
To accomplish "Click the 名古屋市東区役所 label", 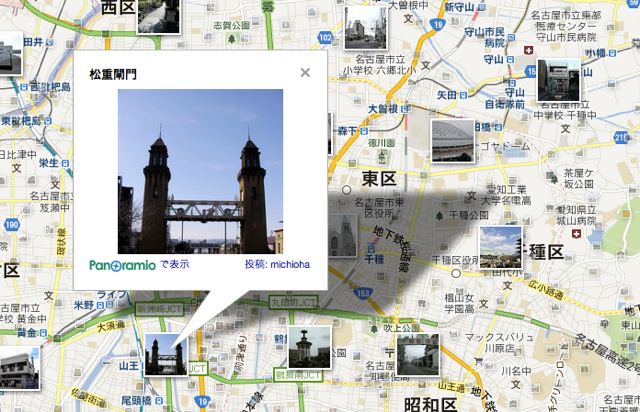I will click(379, 208).
